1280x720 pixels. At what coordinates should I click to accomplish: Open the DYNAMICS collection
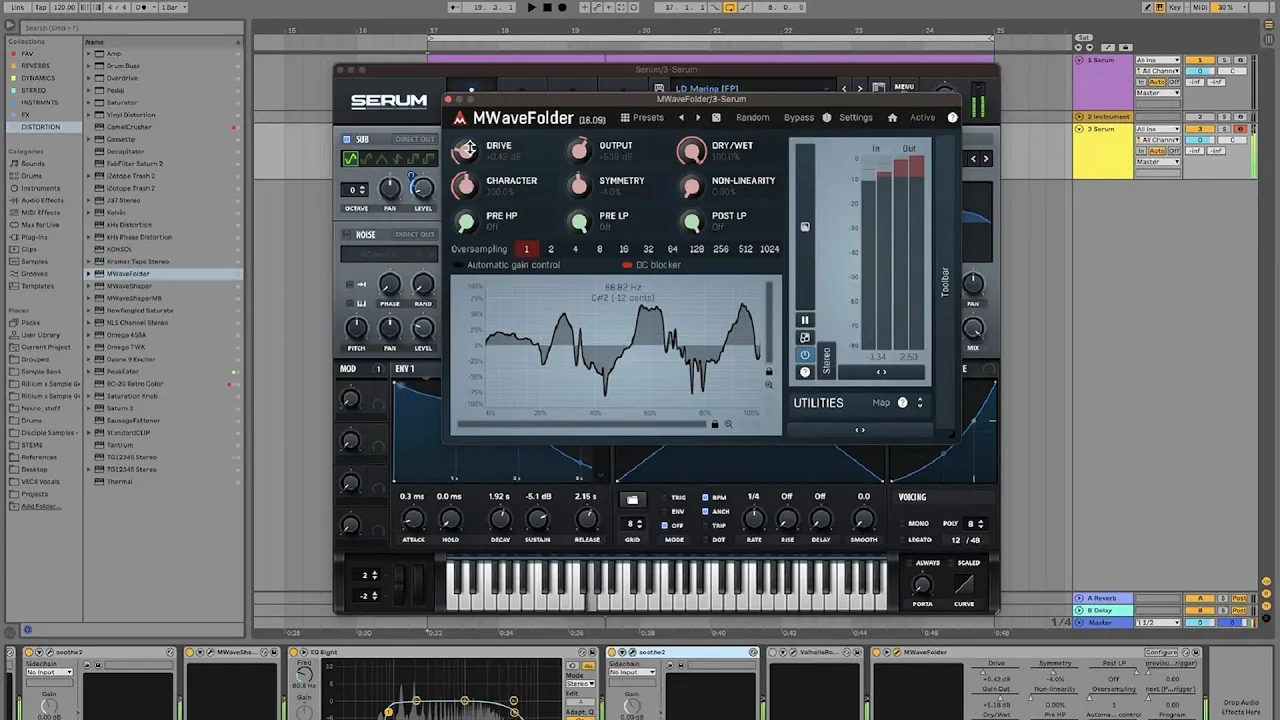pos(38,78)
